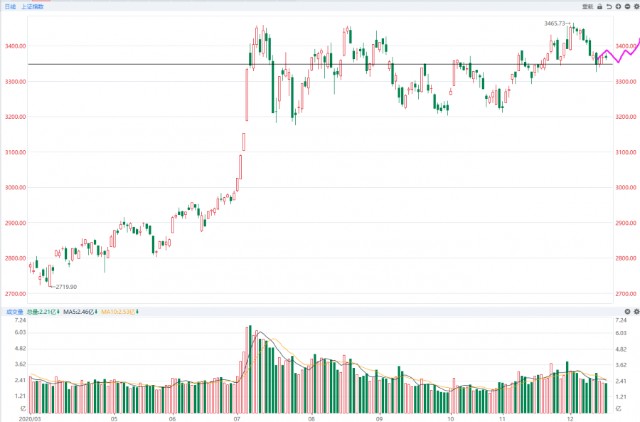Viewport: 640px width, 422px height.
Task: Expand the MA5 indicator dropdown arrow
Action: click(93, 312)
